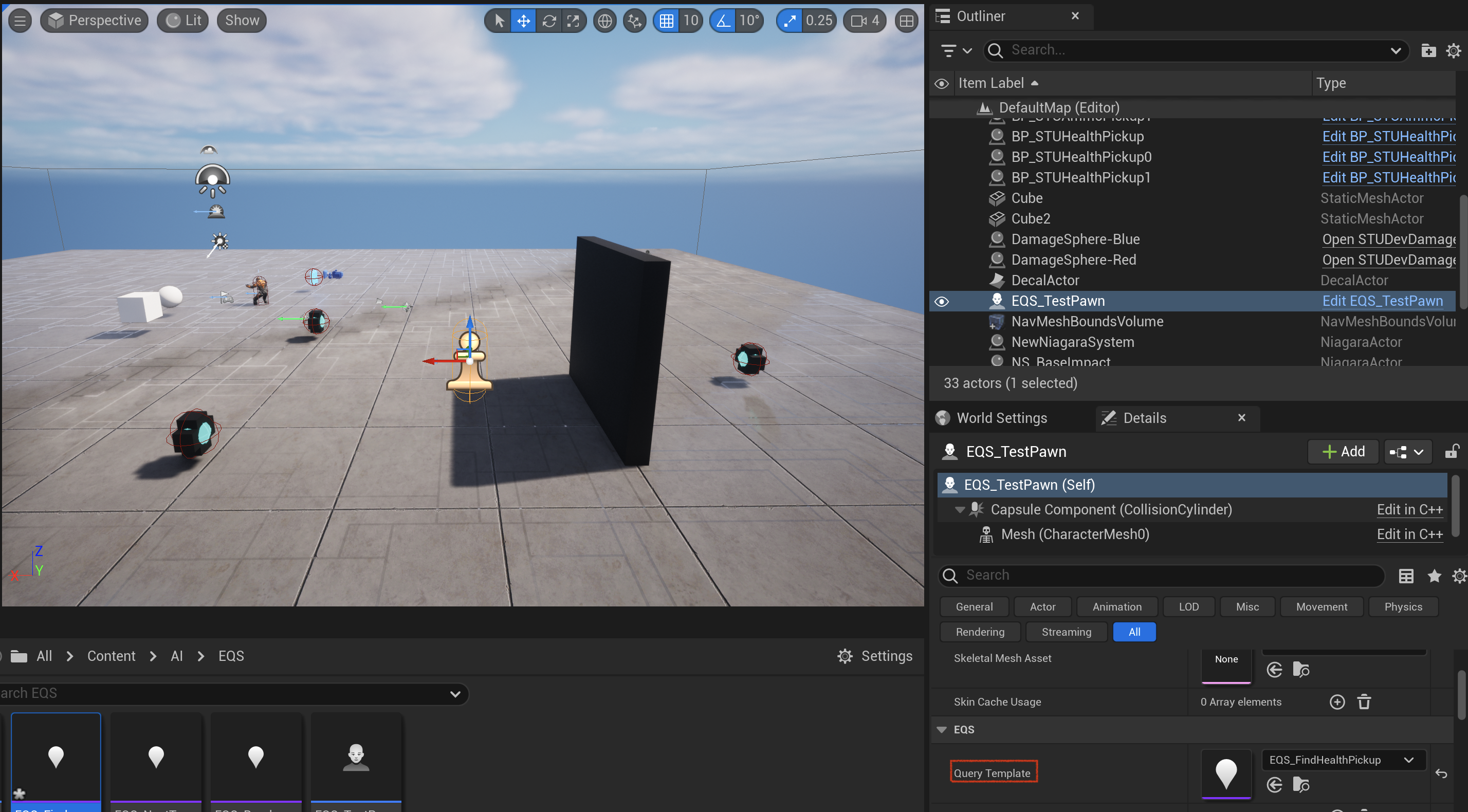1468x812 pixels.
Task: Activate the Rotate tool
Action: pyautogui.click(x=549, y=21)
